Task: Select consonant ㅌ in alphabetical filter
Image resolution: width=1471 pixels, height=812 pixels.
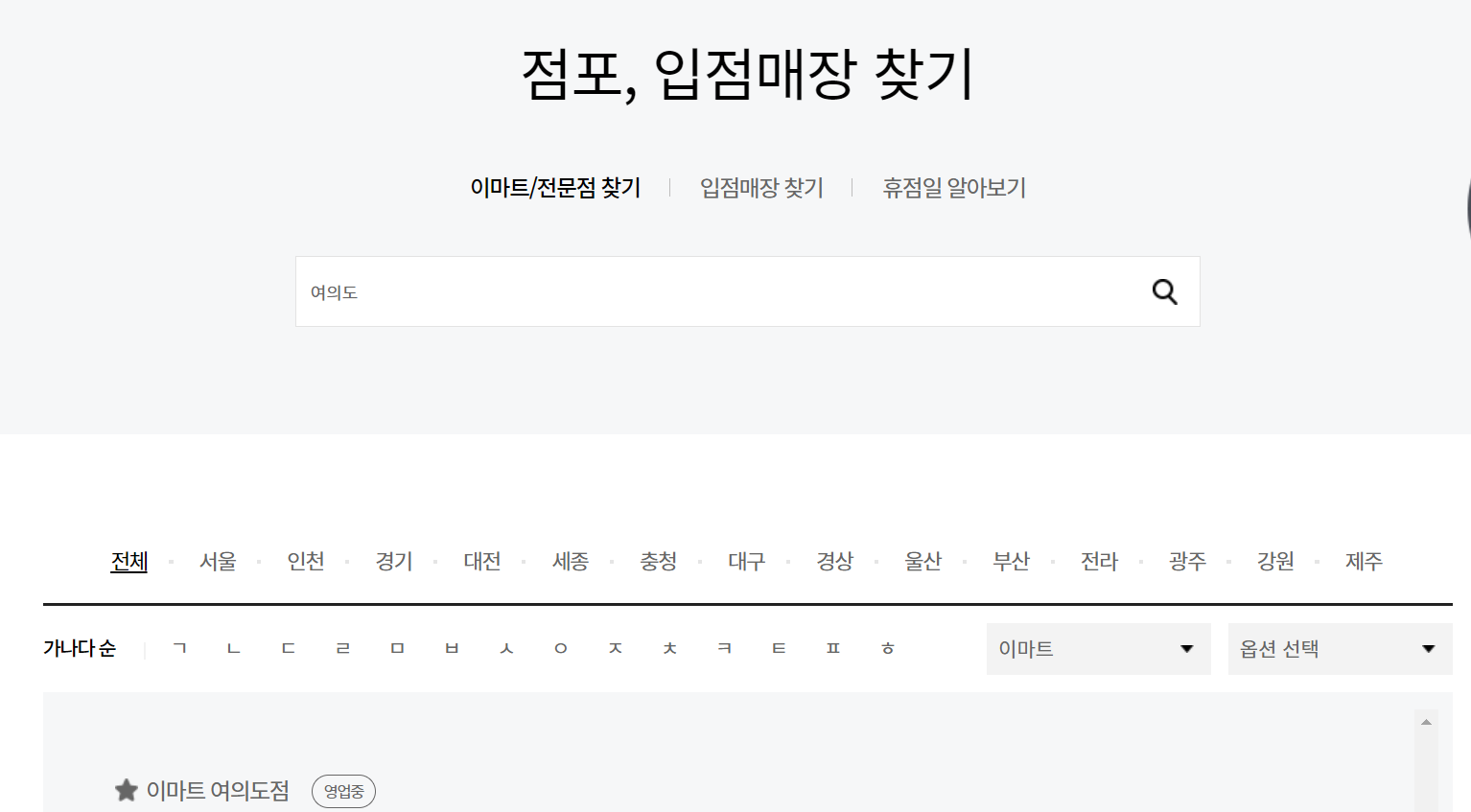Action: click(779, 648)
